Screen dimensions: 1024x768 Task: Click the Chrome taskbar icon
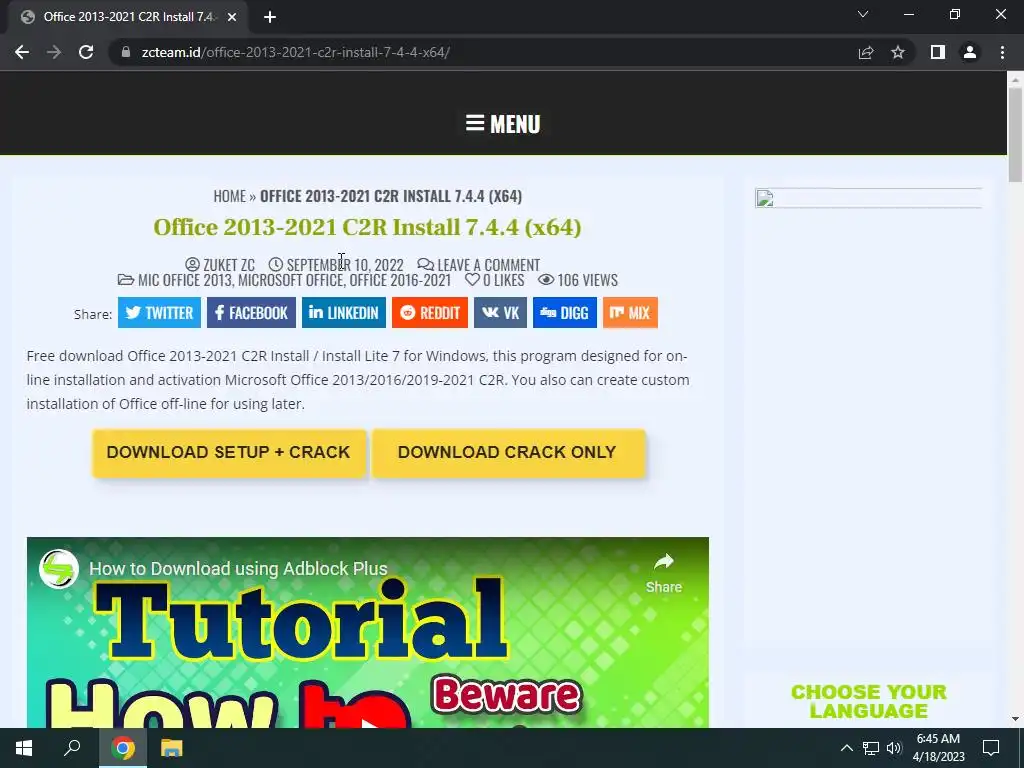(x=123, y=748)
